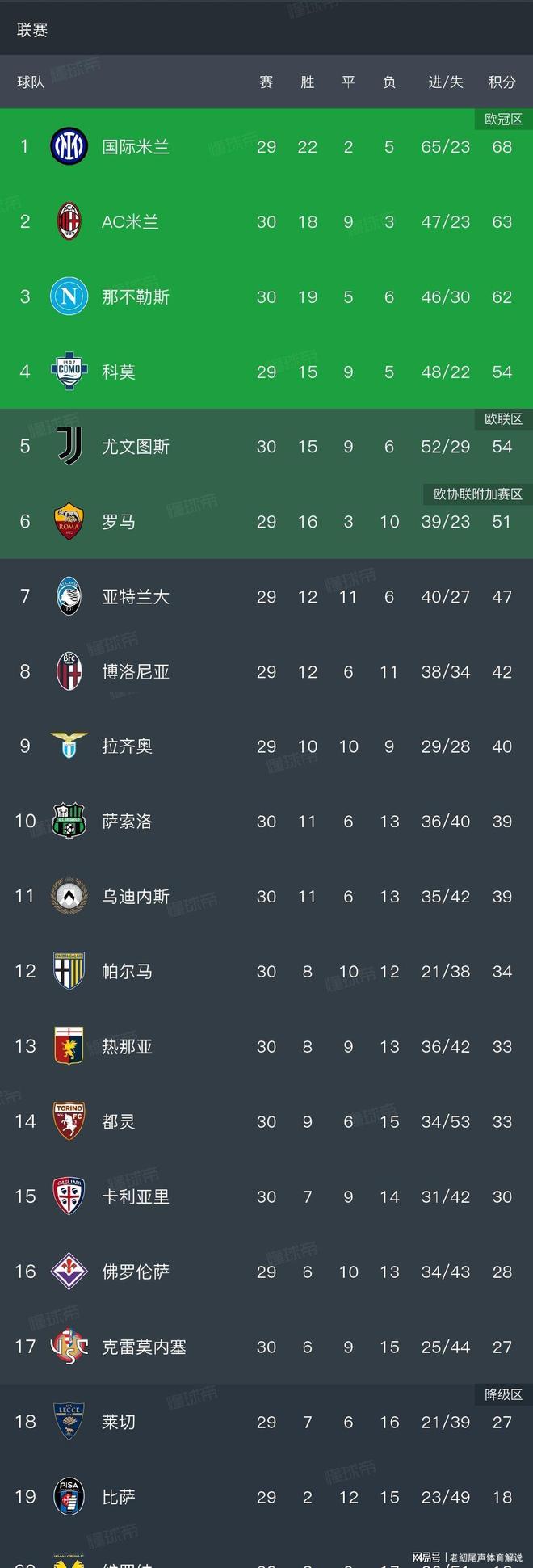This screenshot has width=533, height=1568.
Task: Open team name 萨索洛
Action: click(127, 822)
